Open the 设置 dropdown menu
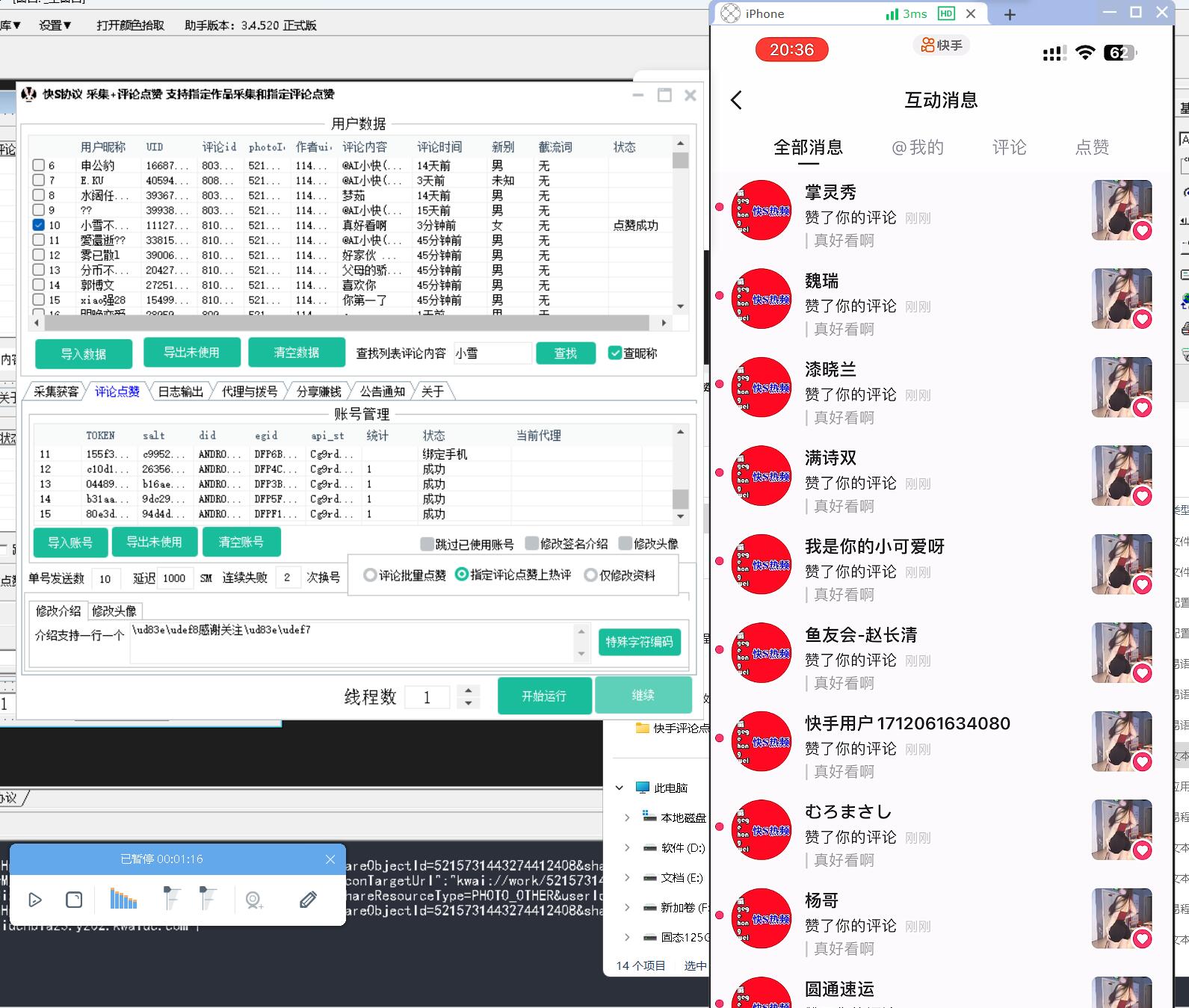This screenshot has height=1008, width=1189. click(x=55, y=25)
